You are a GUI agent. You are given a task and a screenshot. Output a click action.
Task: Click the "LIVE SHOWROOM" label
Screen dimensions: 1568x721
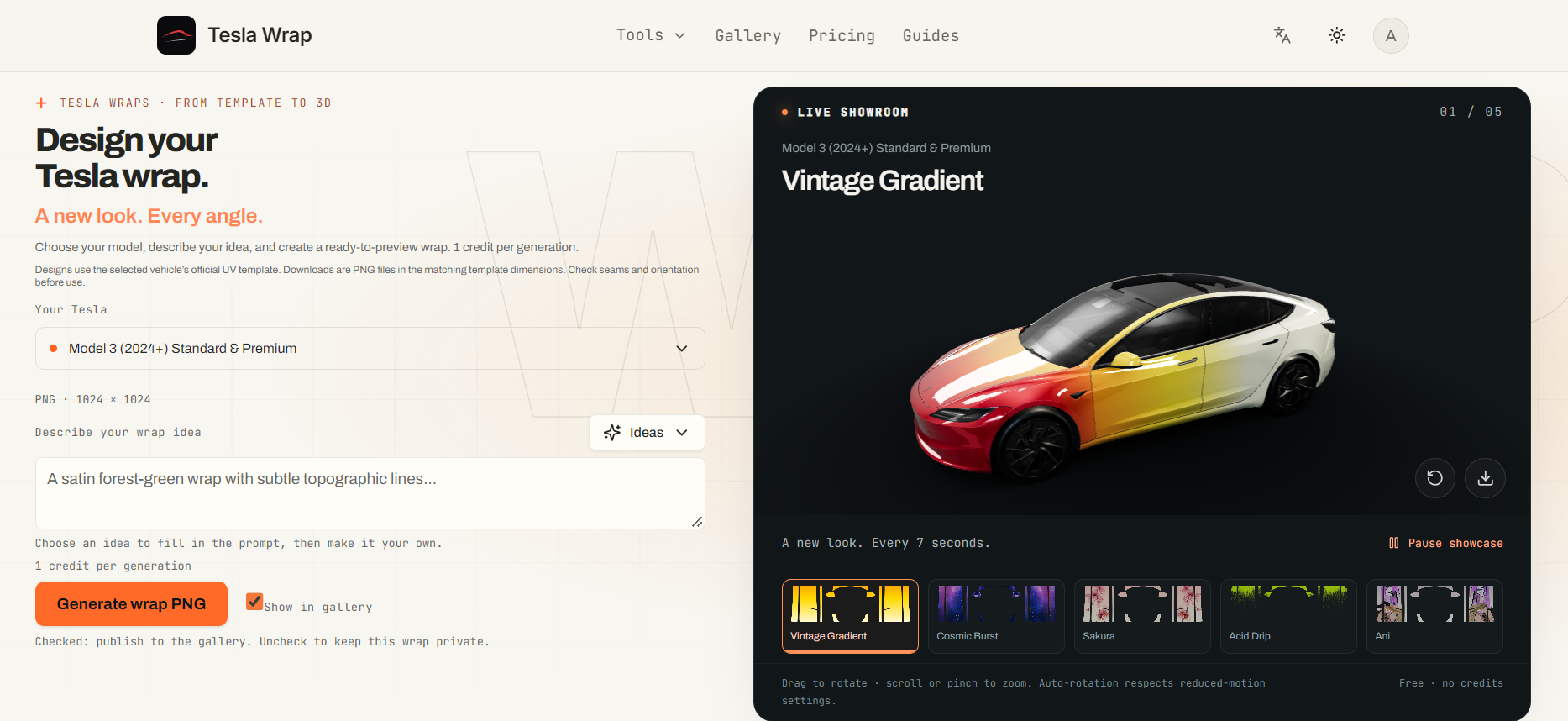pyautogui.click(x=852, y=112)
